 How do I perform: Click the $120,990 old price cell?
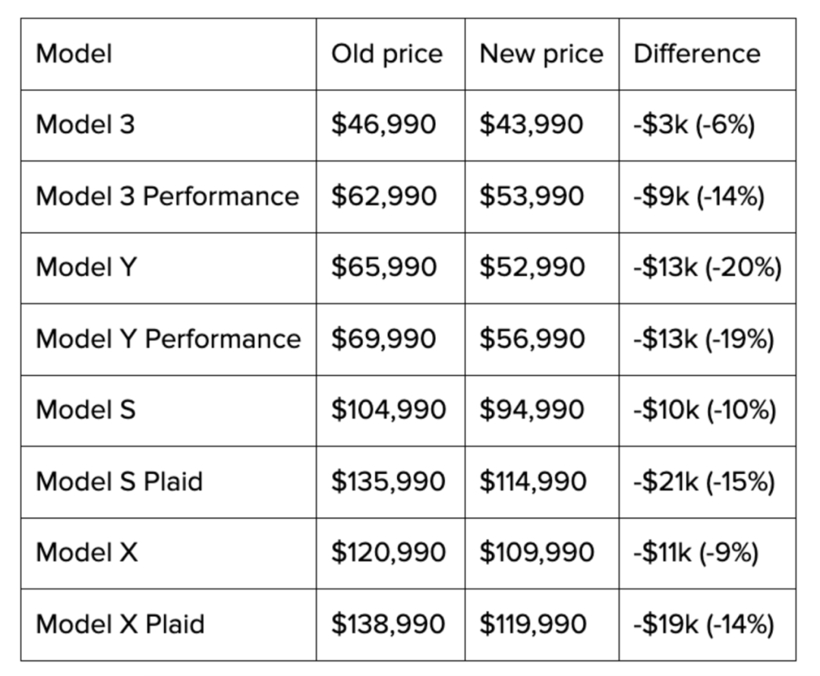(x=389, y=552)
